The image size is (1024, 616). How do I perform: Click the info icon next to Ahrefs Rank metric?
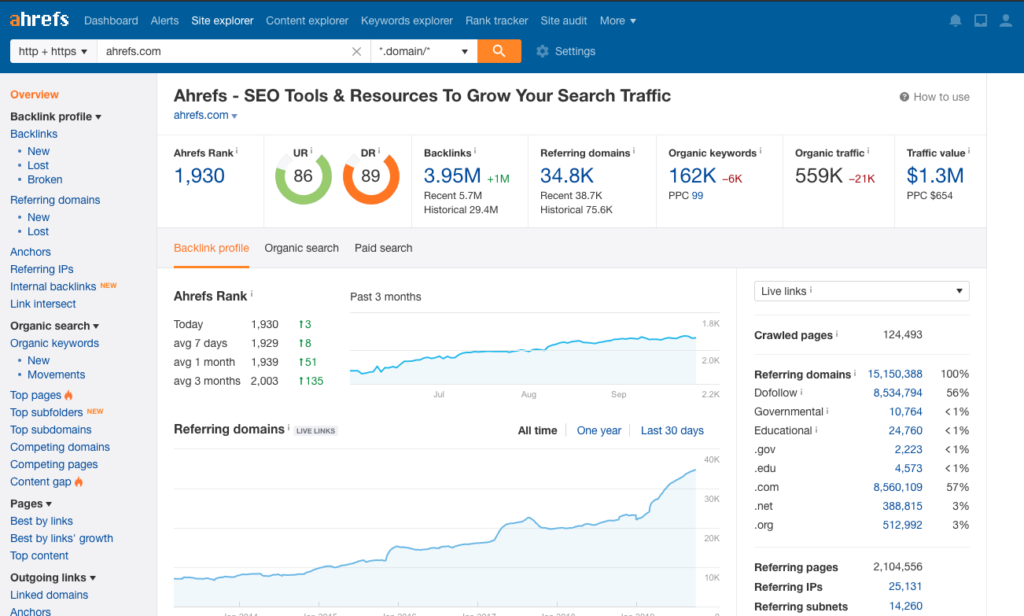point(237,151)
